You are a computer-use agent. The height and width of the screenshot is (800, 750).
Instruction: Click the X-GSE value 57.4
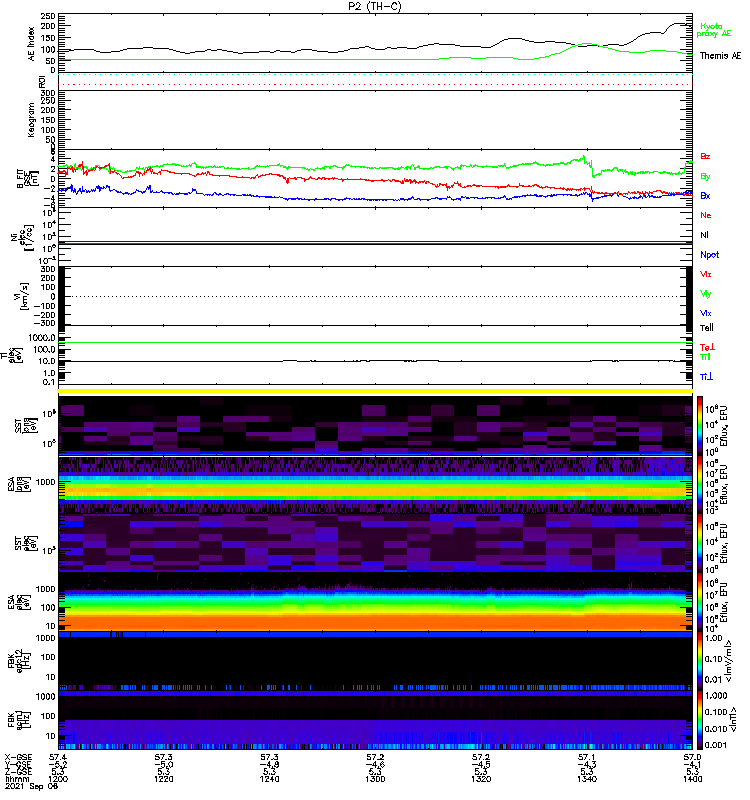(58, 758)
